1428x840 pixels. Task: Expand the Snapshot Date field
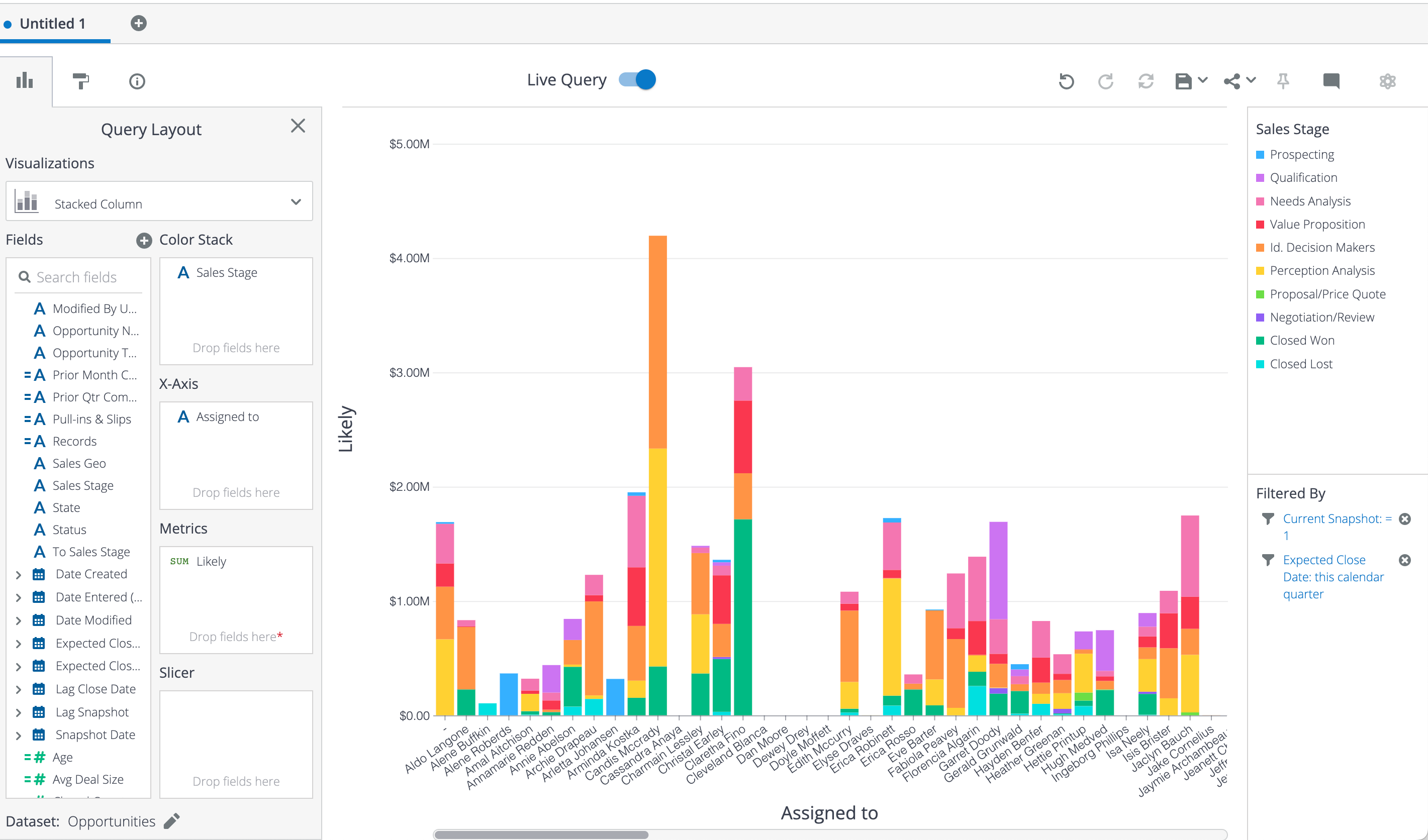pos(19,736)
